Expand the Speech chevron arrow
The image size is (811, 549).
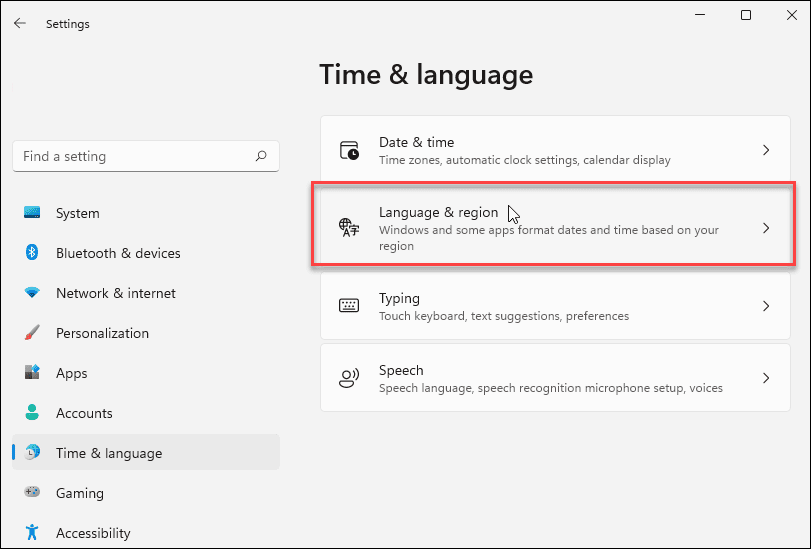click(x=766, y=378)
